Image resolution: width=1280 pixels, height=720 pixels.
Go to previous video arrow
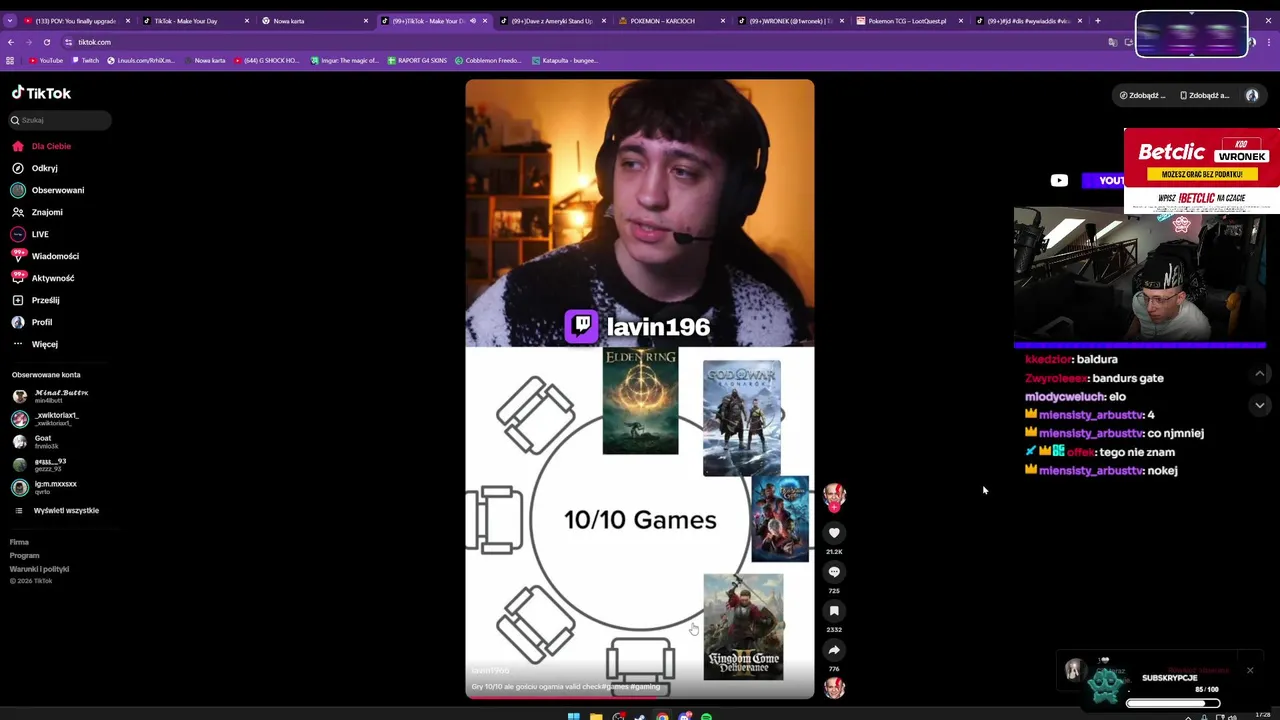1259,373
